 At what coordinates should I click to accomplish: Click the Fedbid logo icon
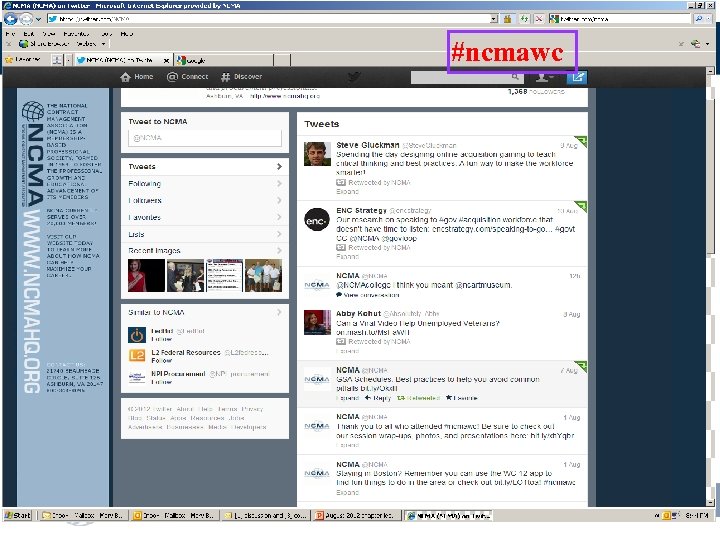(137, 335)
